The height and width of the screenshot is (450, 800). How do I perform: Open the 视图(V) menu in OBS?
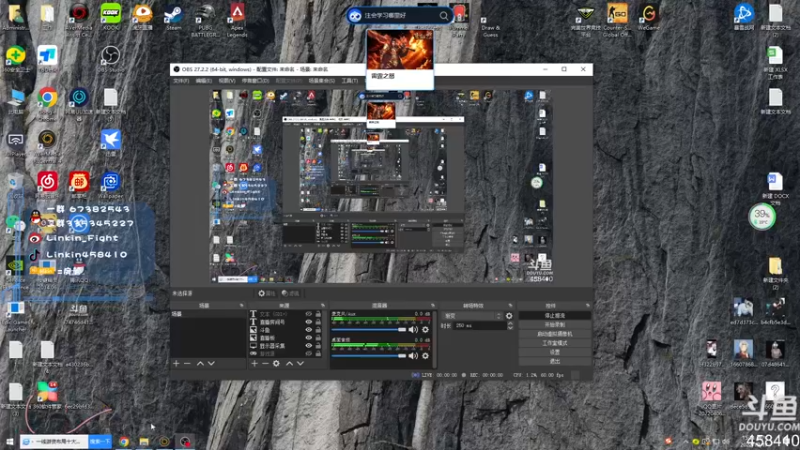click(x=227, y=81)
